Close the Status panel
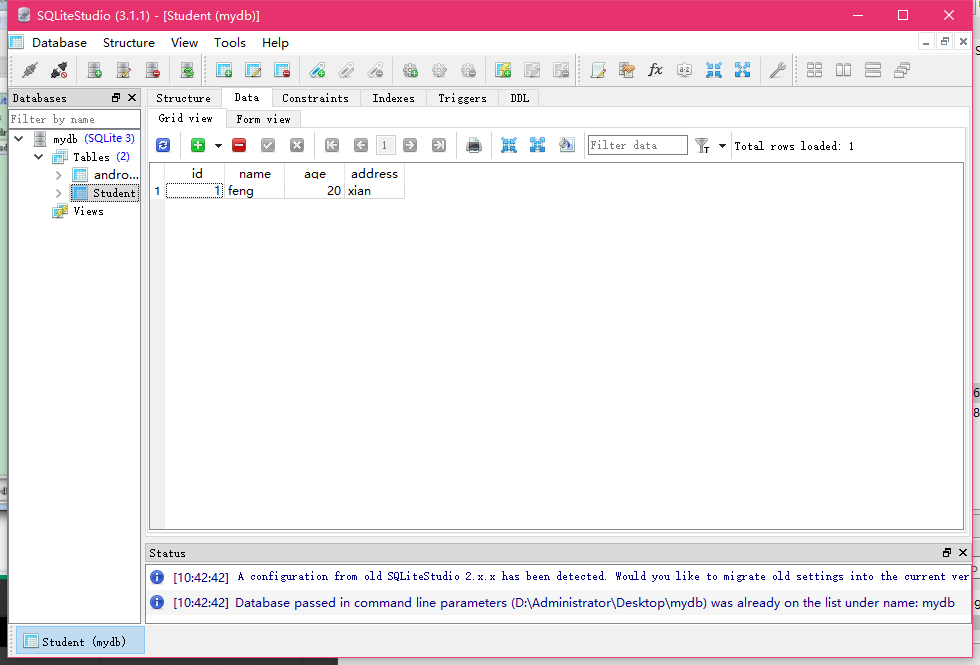Image resolution: width=980 pixels, height=665 pixels. [x=963, y=552]
